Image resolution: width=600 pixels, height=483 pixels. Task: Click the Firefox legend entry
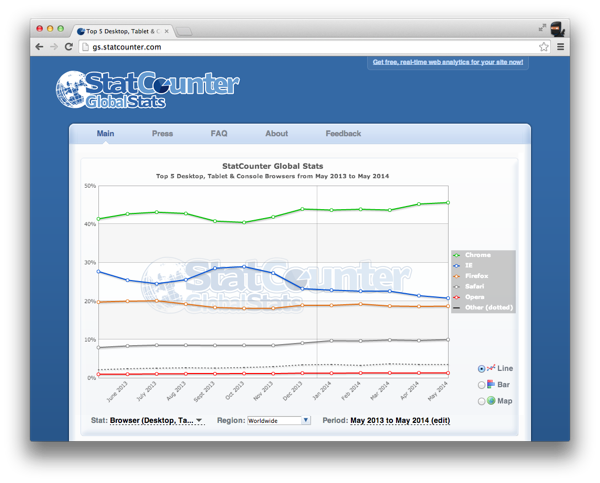click(471, 276)
